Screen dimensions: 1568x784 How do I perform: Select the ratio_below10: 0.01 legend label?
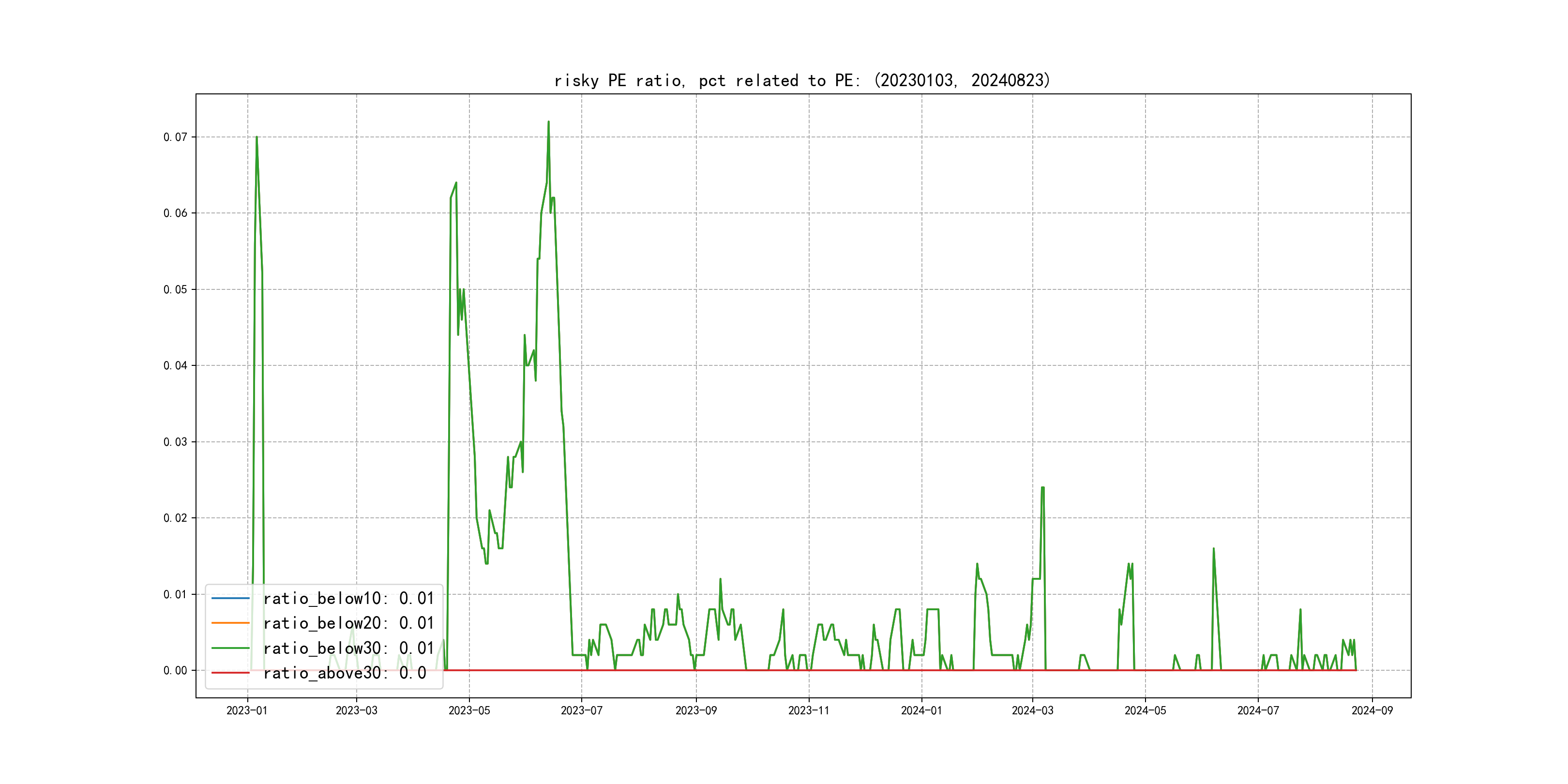(348, 598)
